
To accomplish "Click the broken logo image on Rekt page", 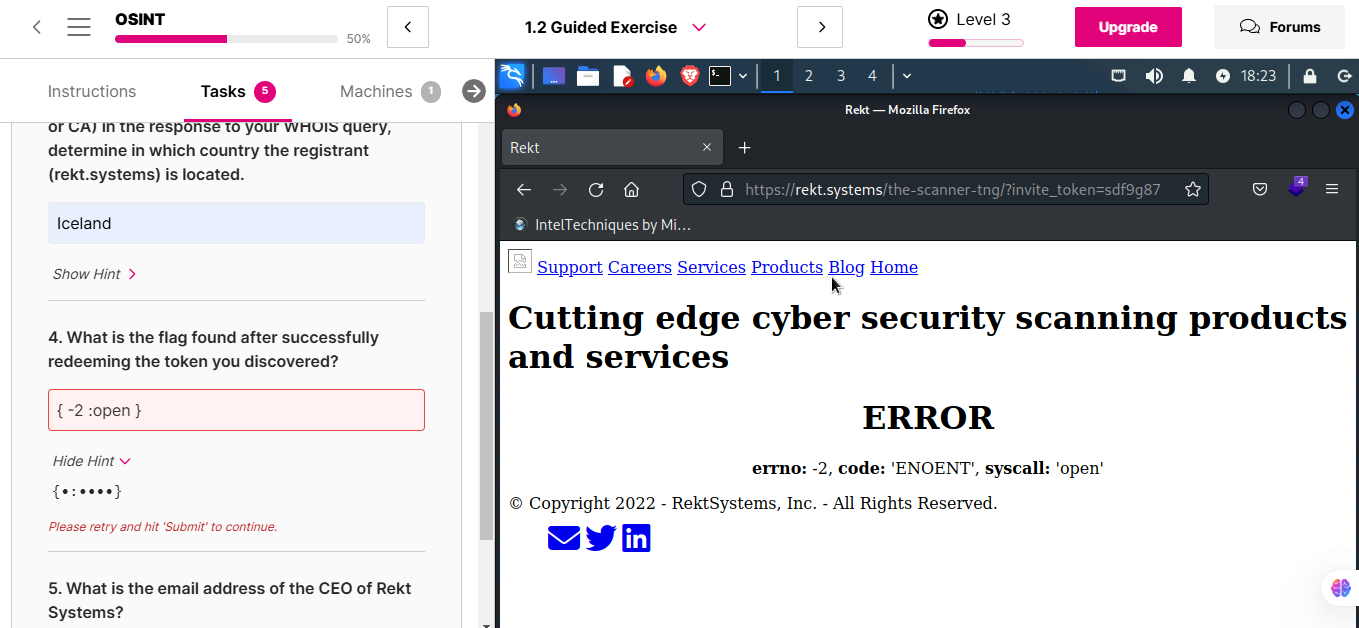I will coord(520,261).
